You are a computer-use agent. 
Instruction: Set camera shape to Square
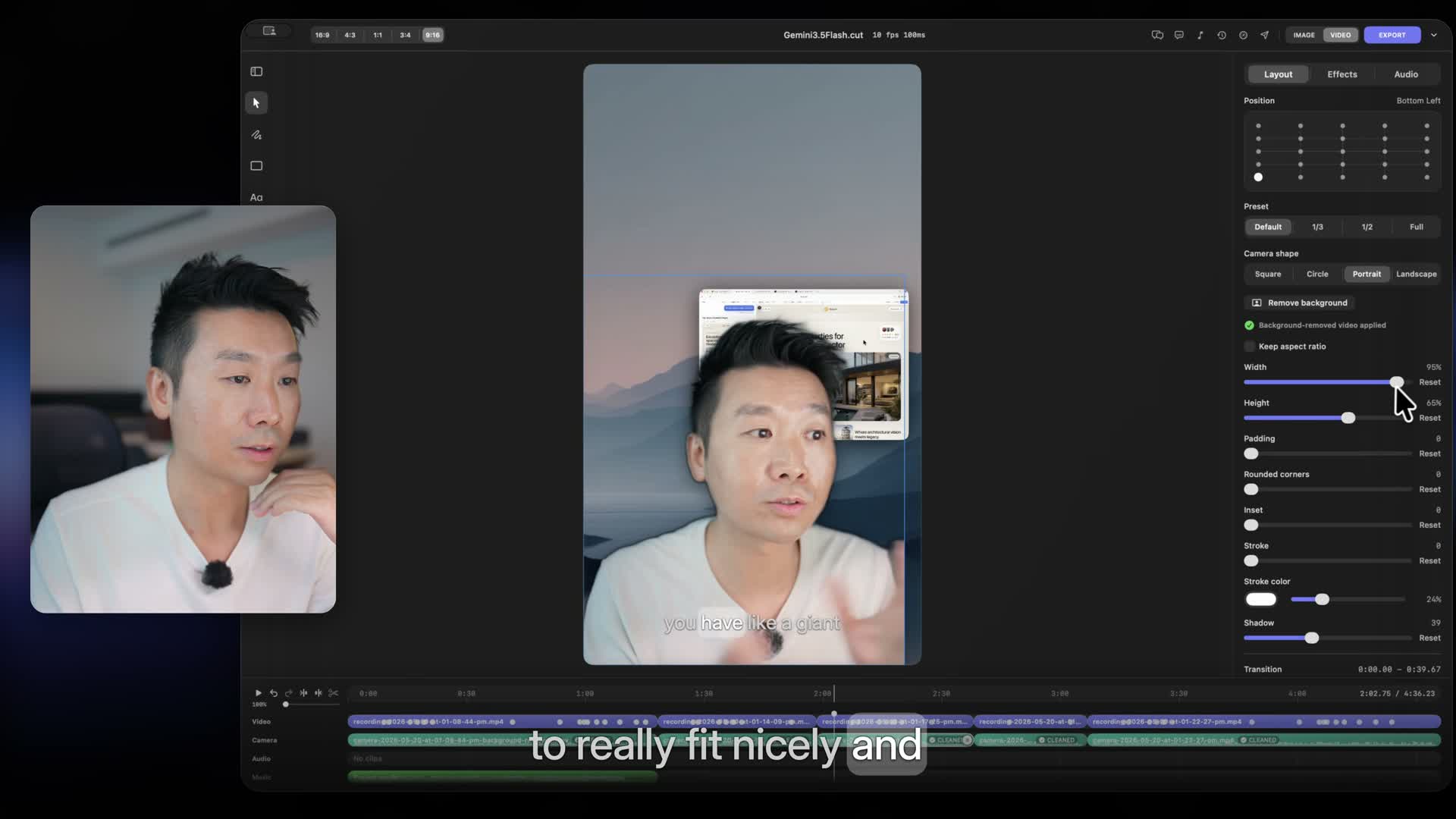[1268, 274]
